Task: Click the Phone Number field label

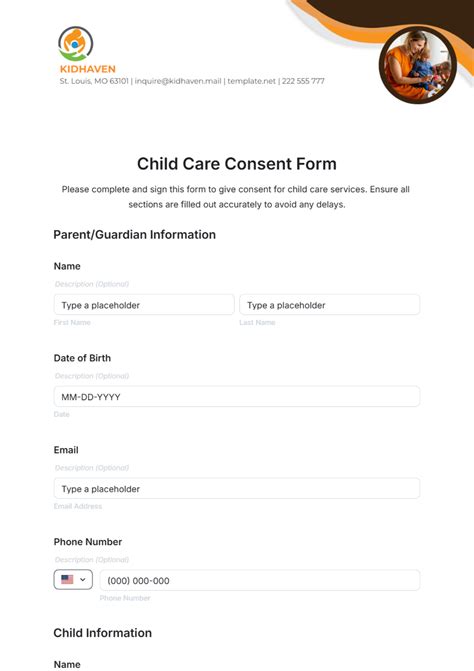Action: (88, 542)
